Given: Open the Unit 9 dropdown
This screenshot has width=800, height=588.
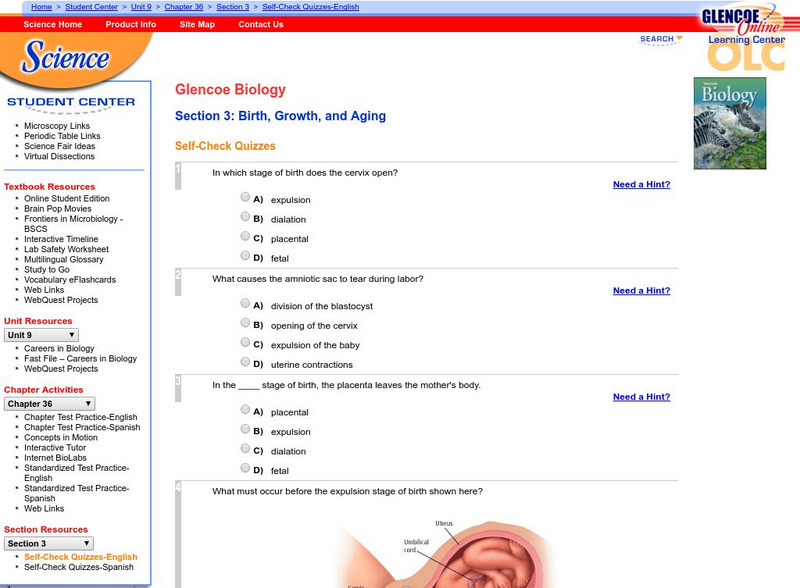Looking at the screenshot, I should (41, 335).
